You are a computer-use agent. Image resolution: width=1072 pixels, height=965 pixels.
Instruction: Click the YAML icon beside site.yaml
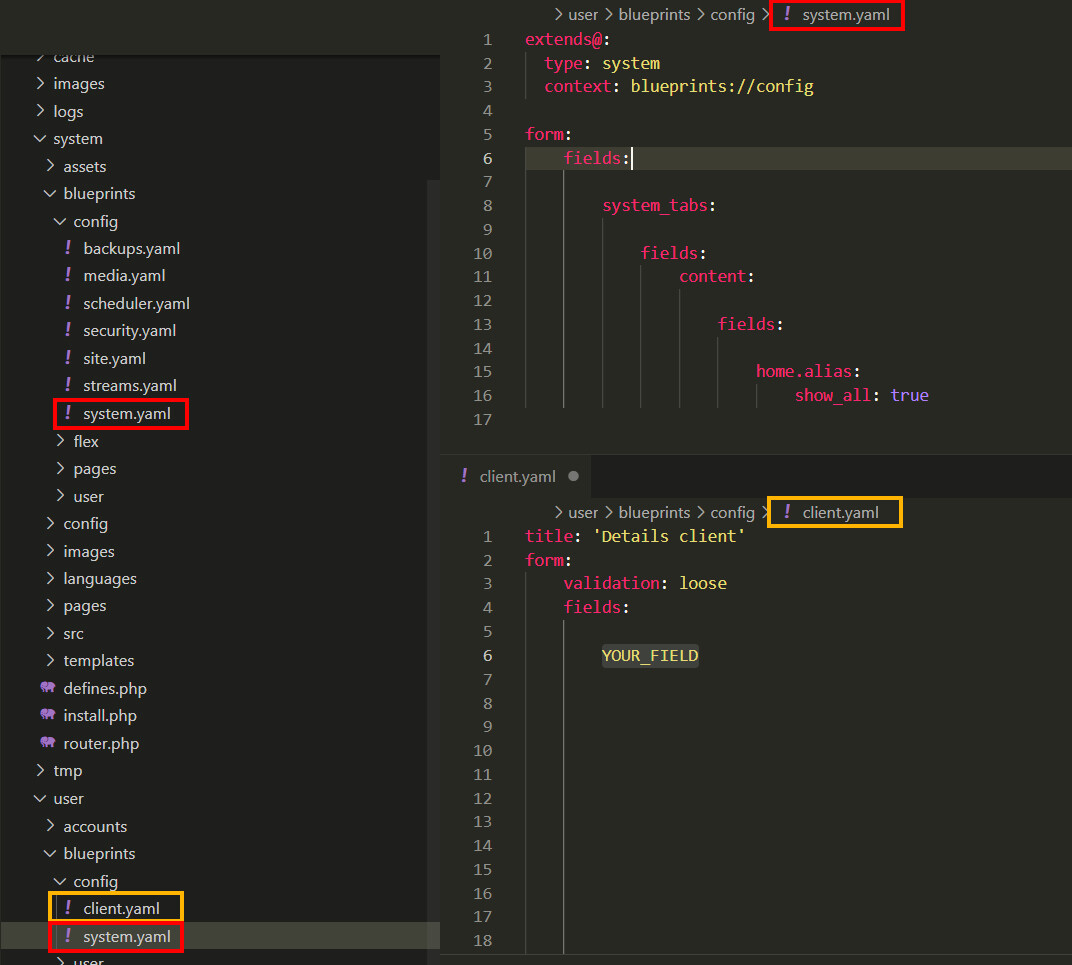coord(68,358)
